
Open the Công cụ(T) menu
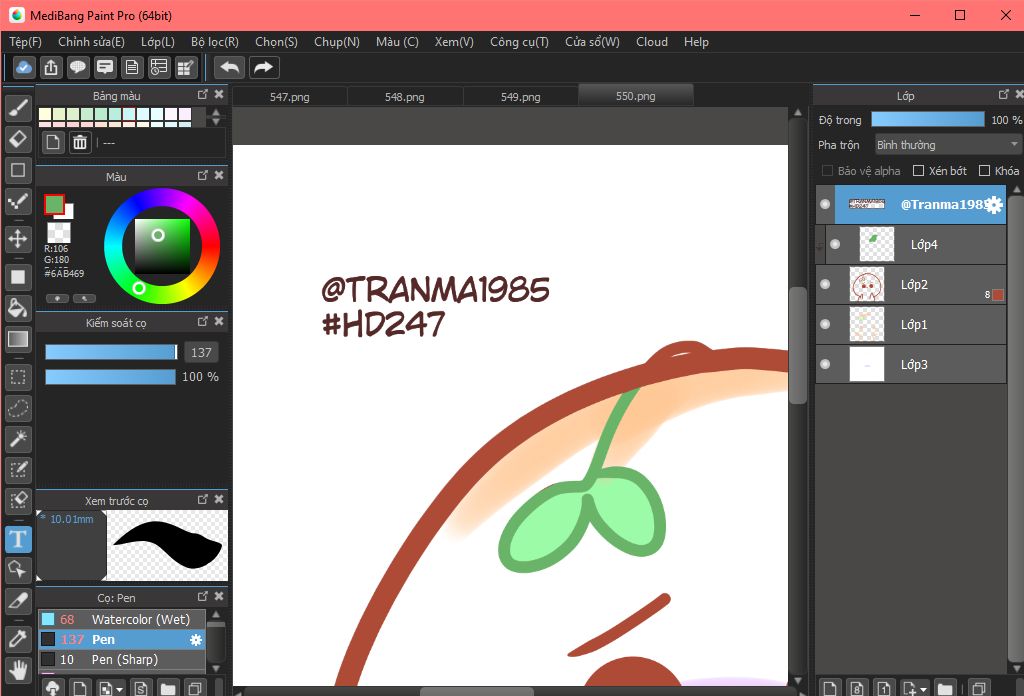click(519, 42)
